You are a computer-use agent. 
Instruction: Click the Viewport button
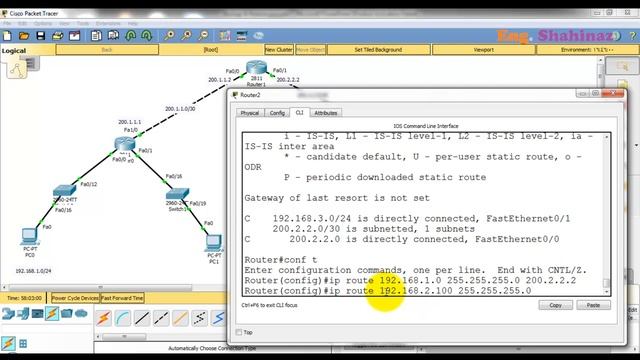coord(484,50)
